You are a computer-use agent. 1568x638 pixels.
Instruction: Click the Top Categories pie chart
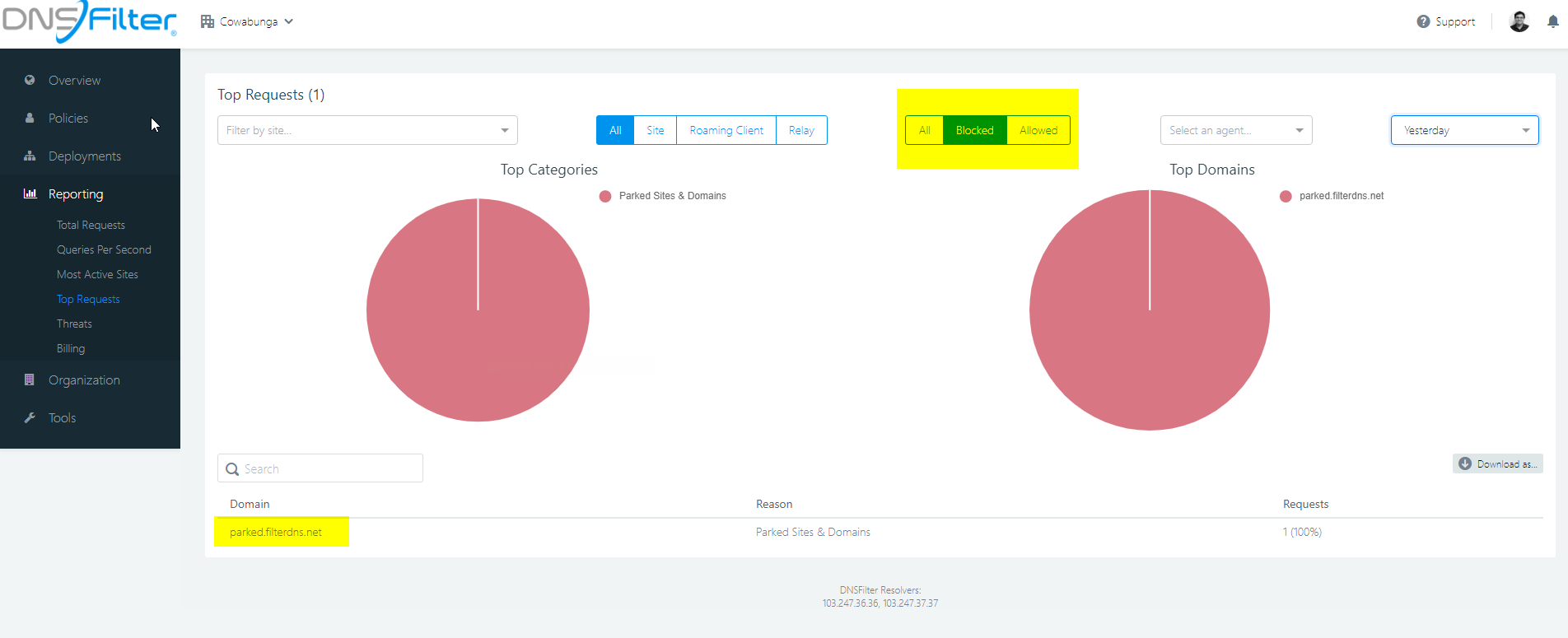pos(478,310)
